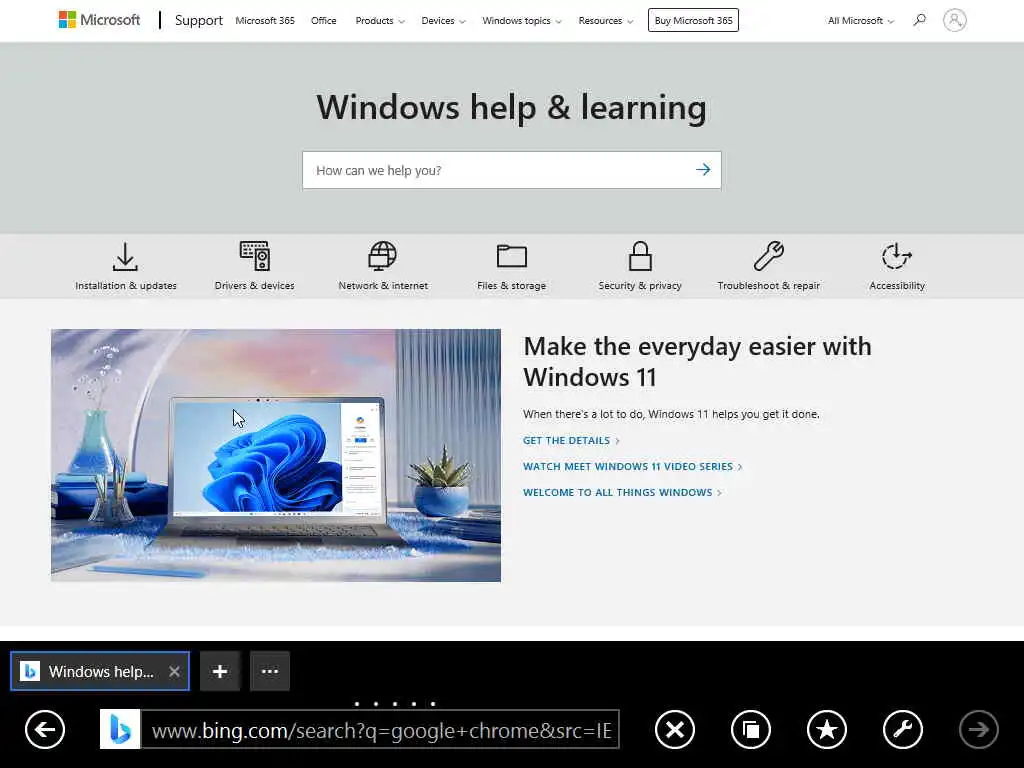The height and width of the screenshot is (768, 1024).
Task: Open tab tools three-dots button
Action: [270, 671]
